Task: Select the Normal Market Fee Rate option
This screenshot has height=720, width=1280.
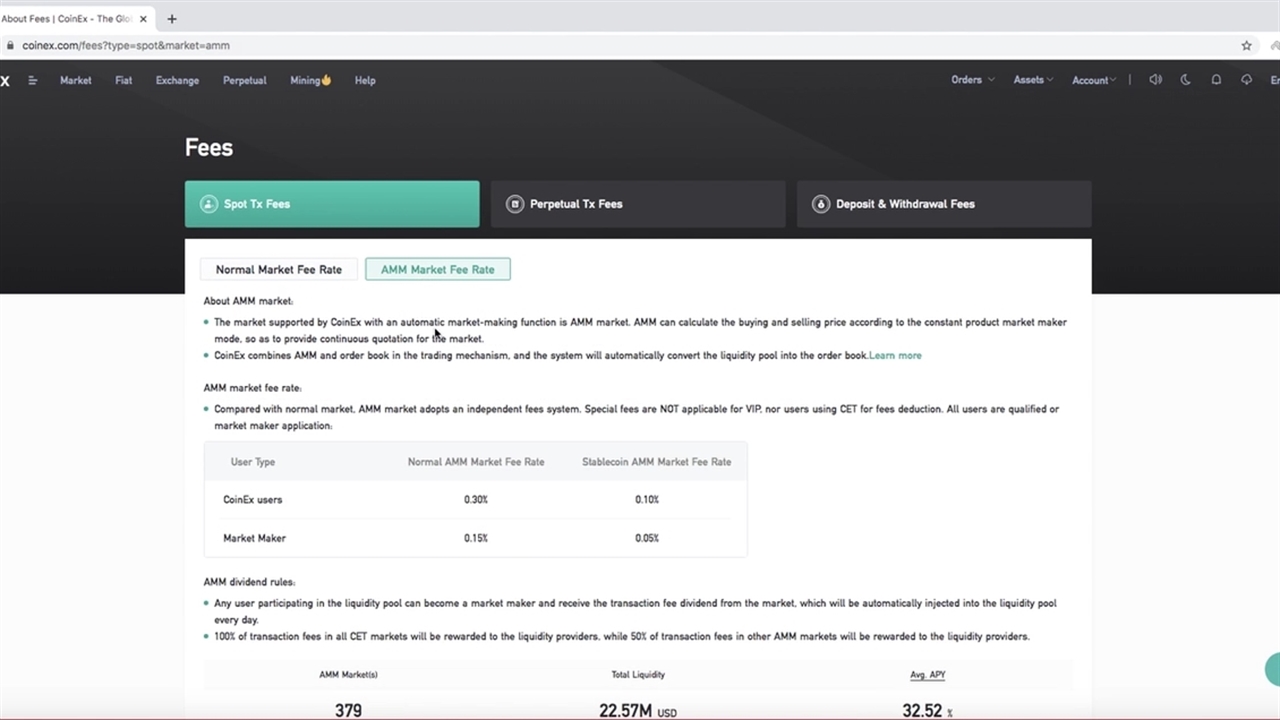Action: tap(278, 269)
